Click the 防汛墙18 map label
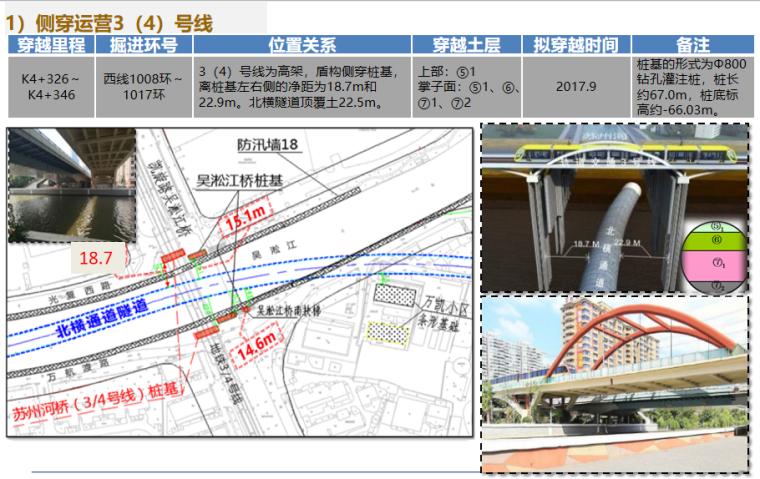760x479 pixels. coord(268,145)
